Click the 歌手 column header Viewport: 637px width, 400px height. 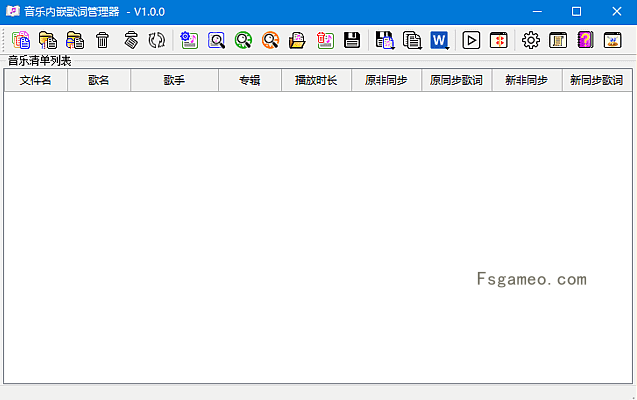pos(174,80)
